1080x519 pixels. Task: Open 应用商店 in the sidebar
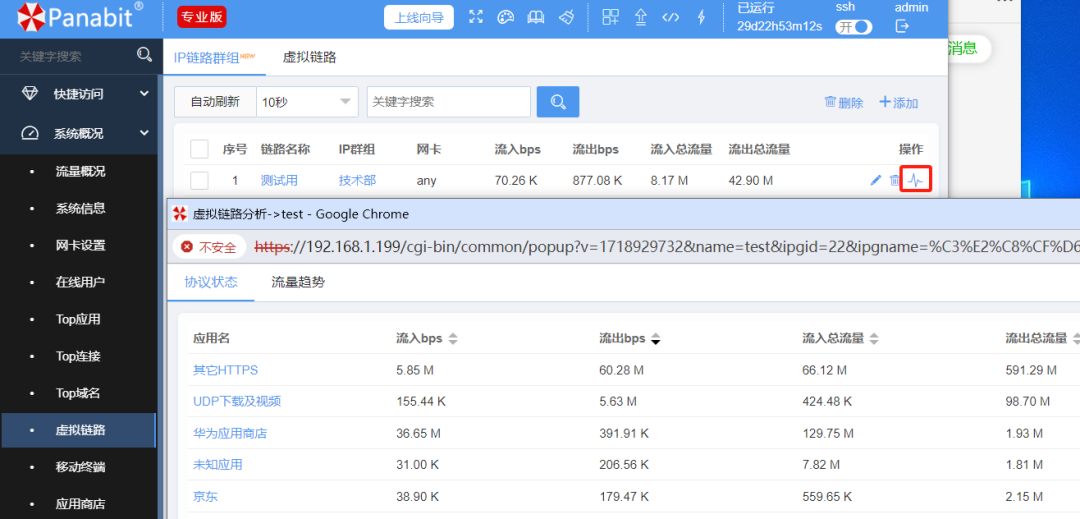80,504
